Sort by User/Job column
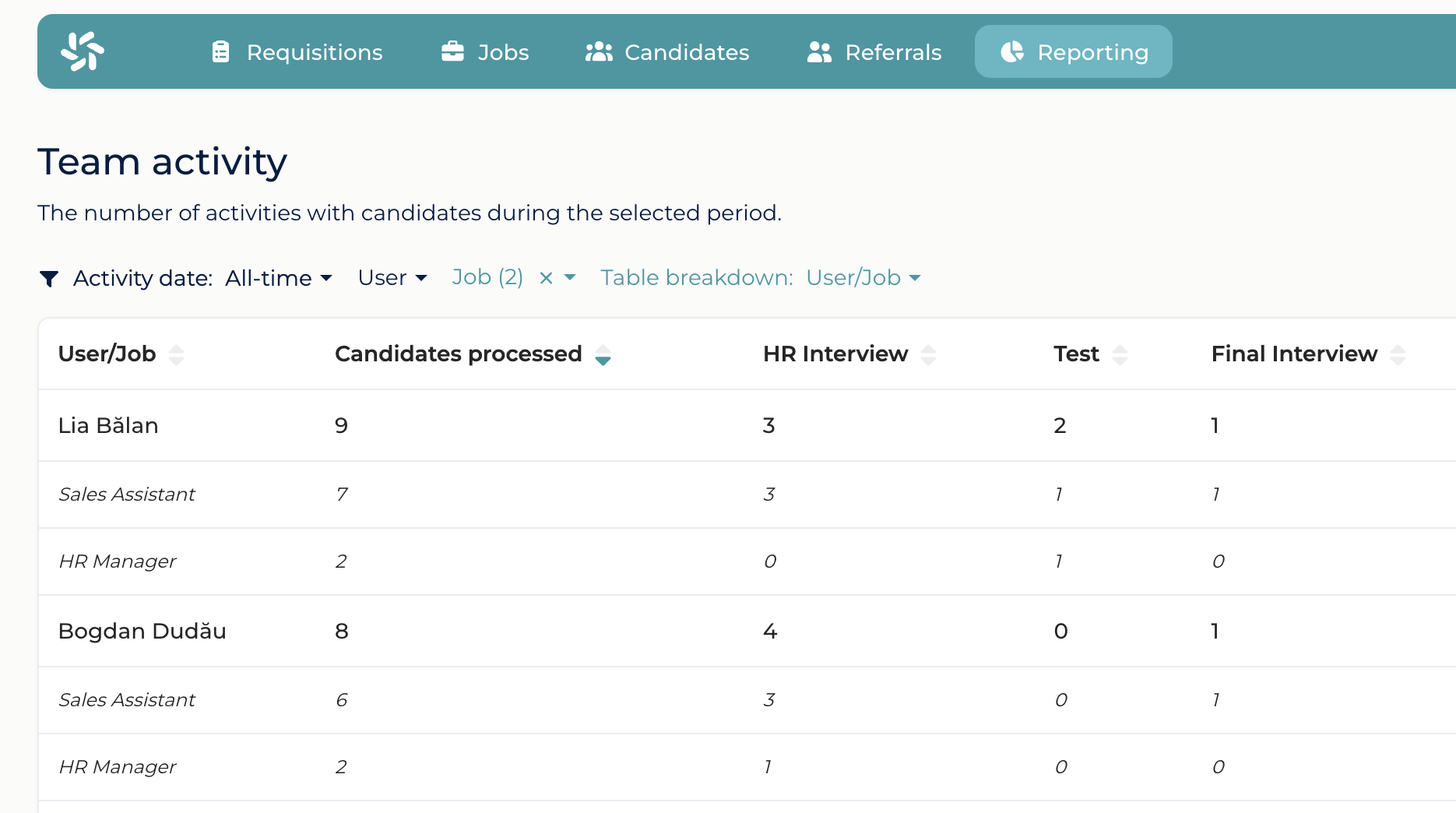 coord(177,355)
